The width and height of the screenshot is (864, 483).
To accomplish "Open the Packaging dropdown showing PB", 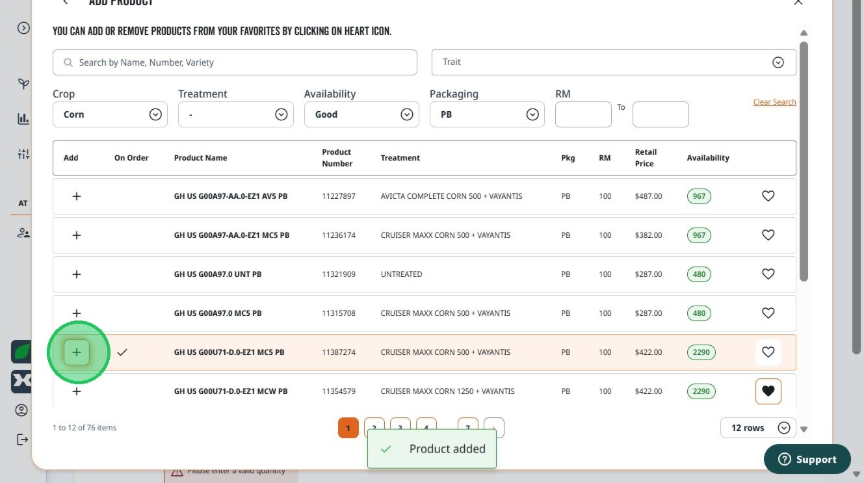I will [x=487, y=115].
